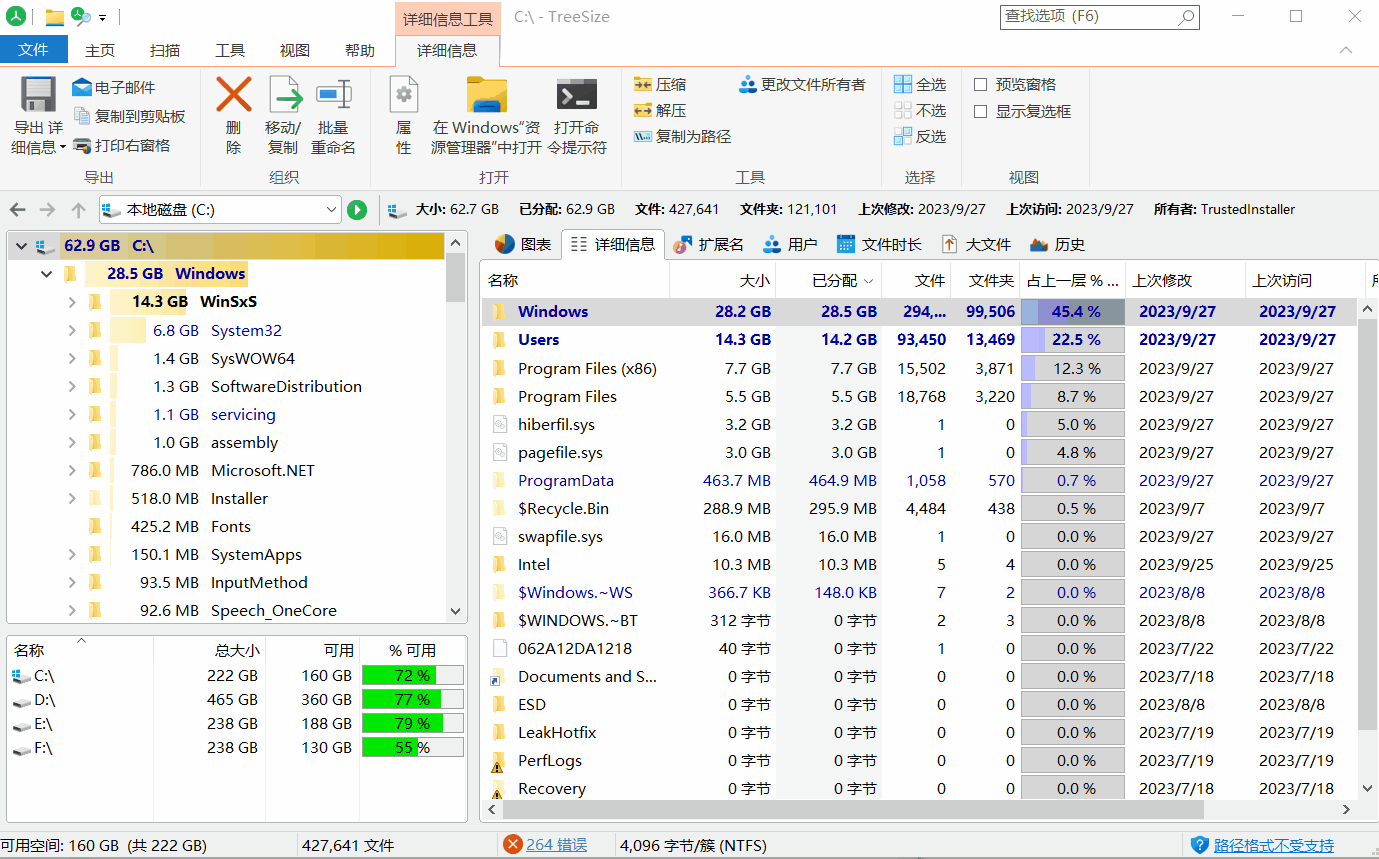Switch to the Scan (扫描) ribbon tab
This screenshot has width=1379, height=859.
pos(165,50)
